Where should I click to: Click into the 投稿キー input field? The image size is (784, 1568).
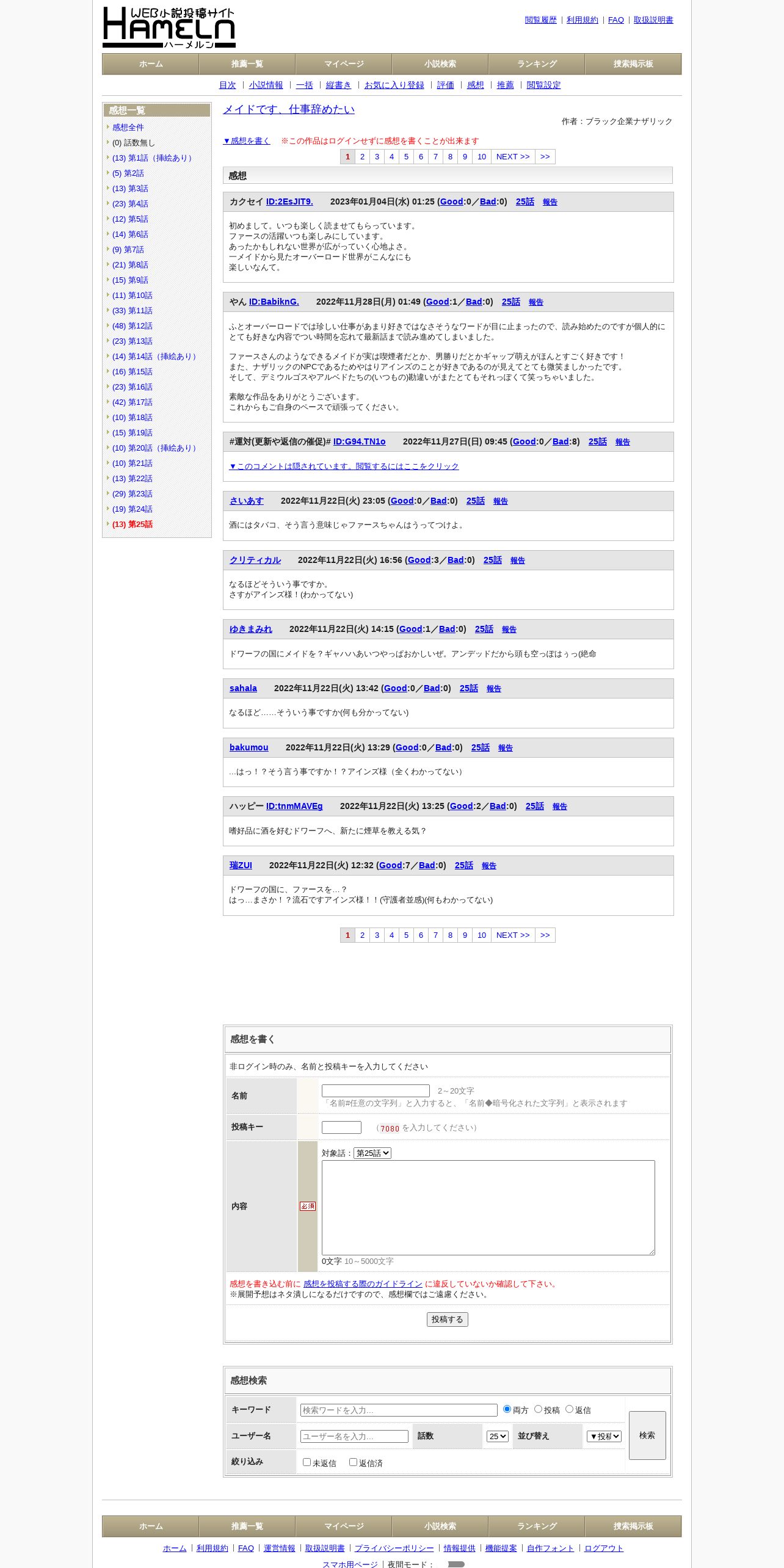[x=341, y=1127]
